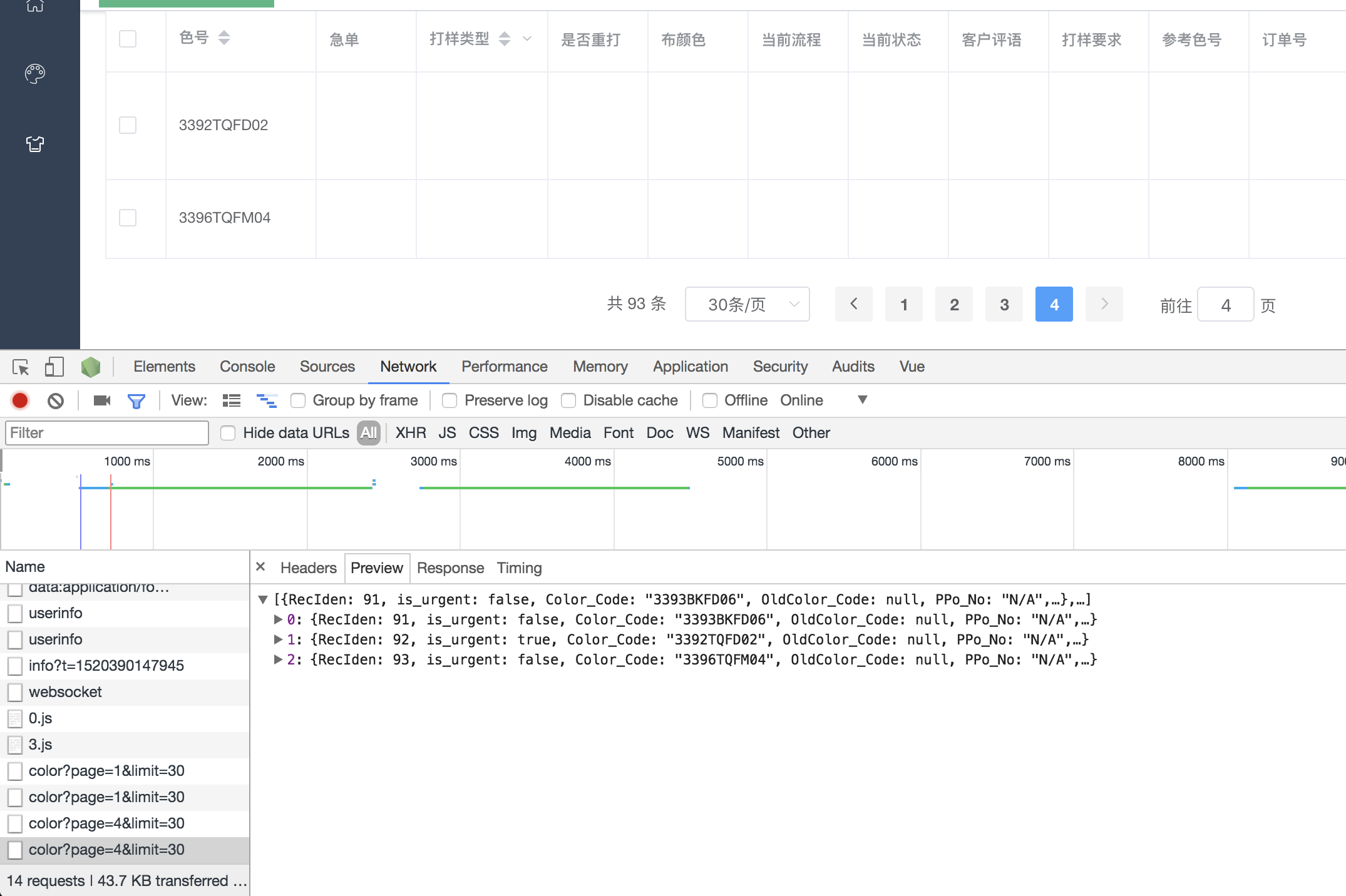Check Disable cache option

(568, 400)
